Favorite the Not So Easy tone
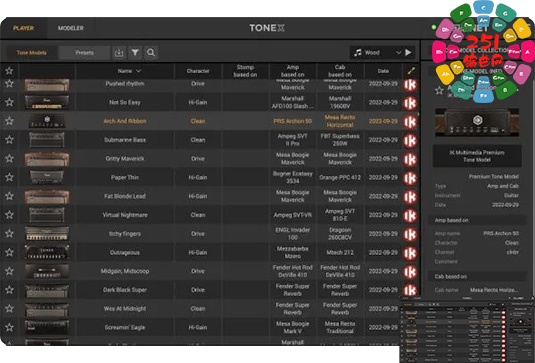 (9, 102)
